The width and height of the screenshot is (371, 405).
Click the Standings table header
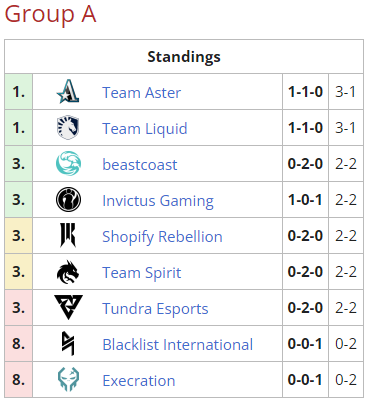[184, 57]
